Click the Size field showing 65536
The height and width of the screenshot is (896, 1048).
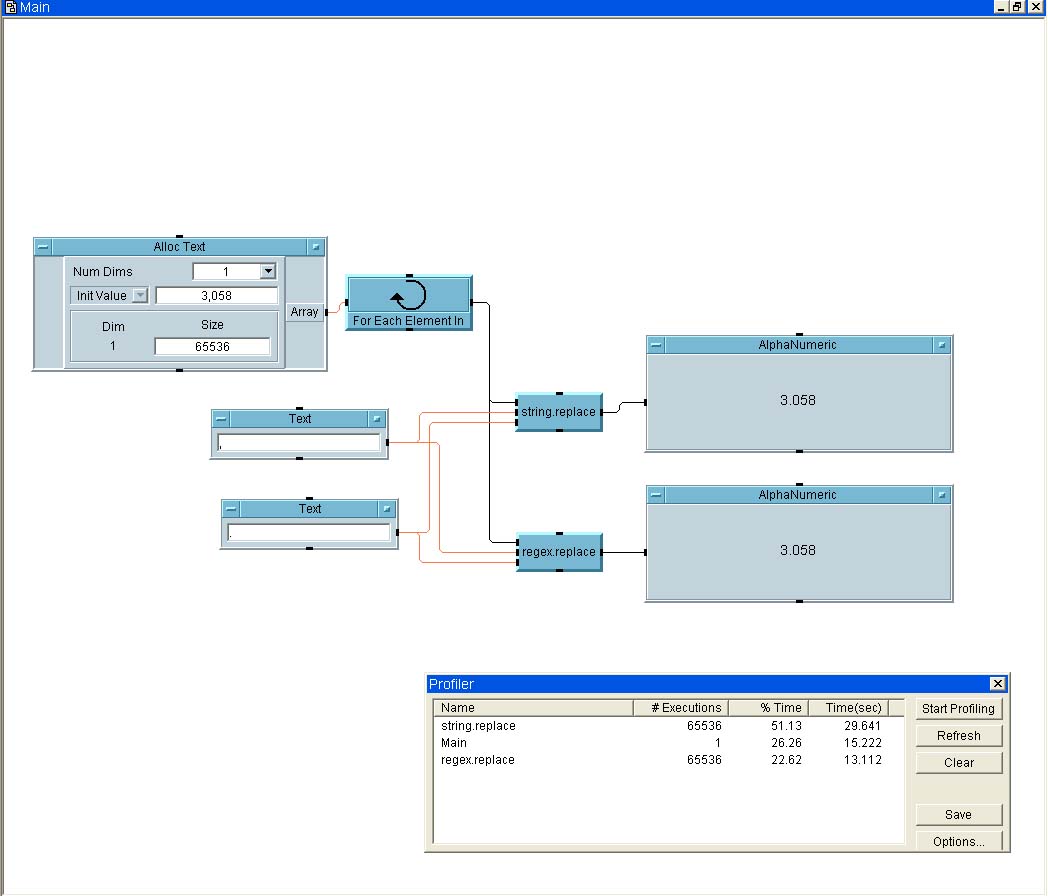(211, 346)
